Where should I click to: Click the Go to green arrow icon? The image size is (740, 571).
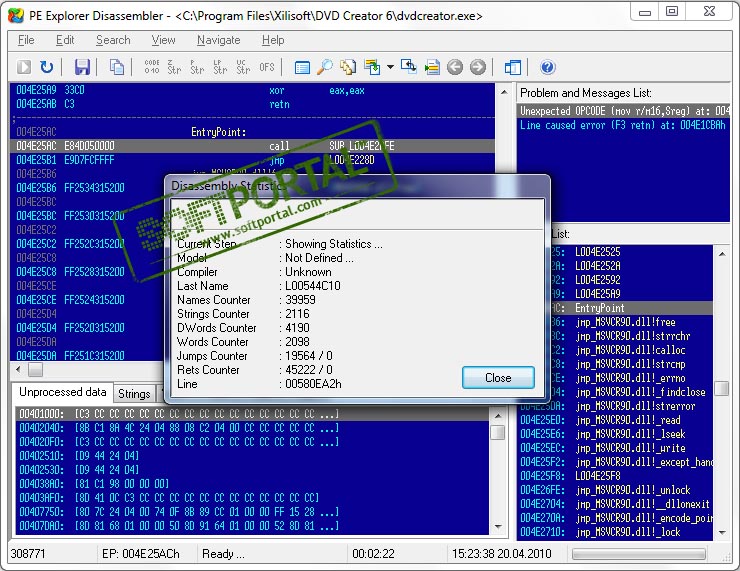372,67
